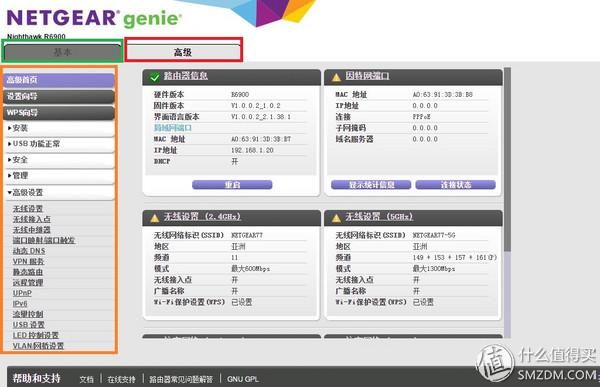Open 高级首页 in the sidebar
The width and height of the screenshot is (600, 387).
point(59,80)
